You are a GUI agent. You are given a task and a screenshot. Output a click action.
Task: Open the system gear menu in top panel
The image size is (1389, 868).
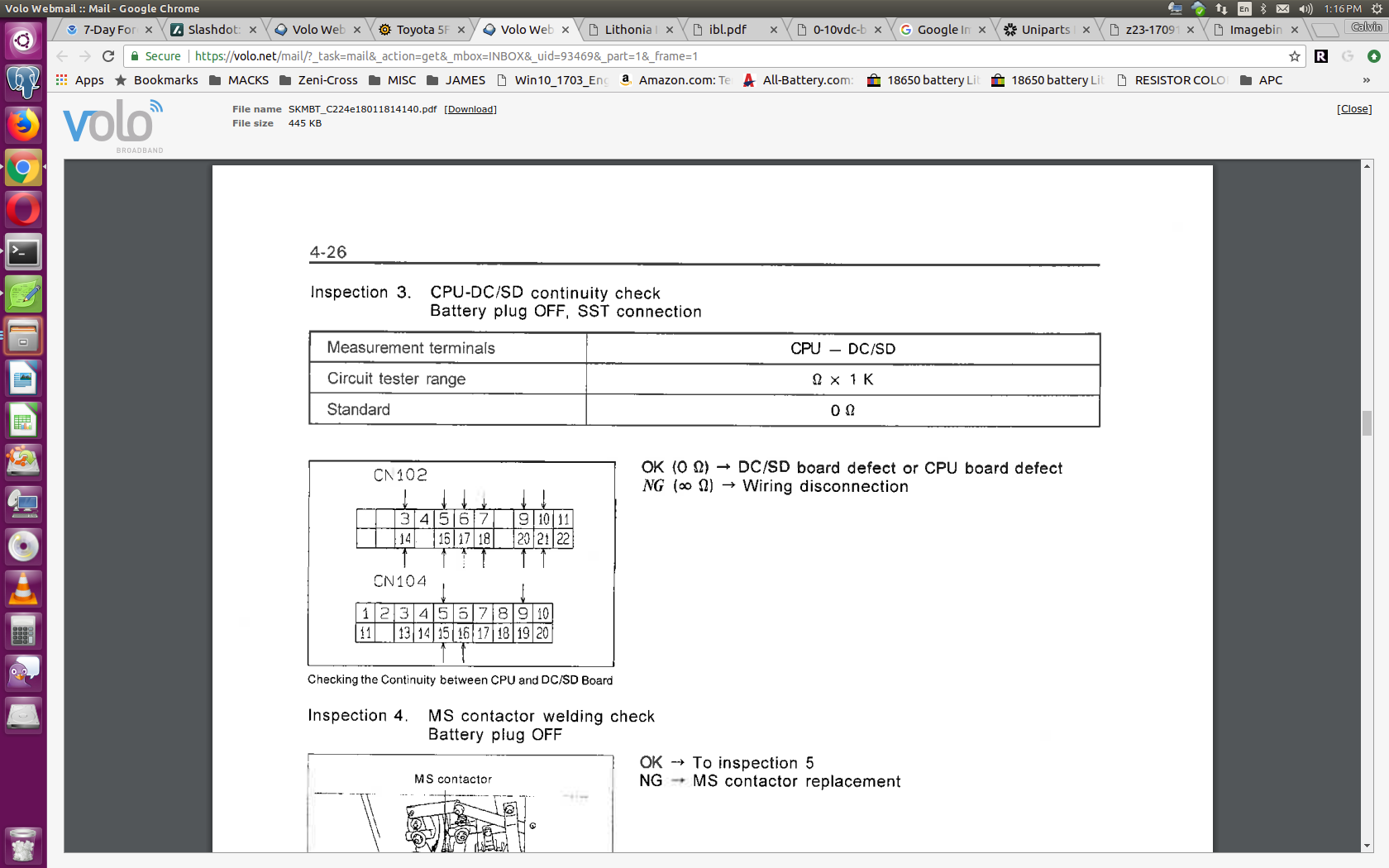(x=1377, y=8)
